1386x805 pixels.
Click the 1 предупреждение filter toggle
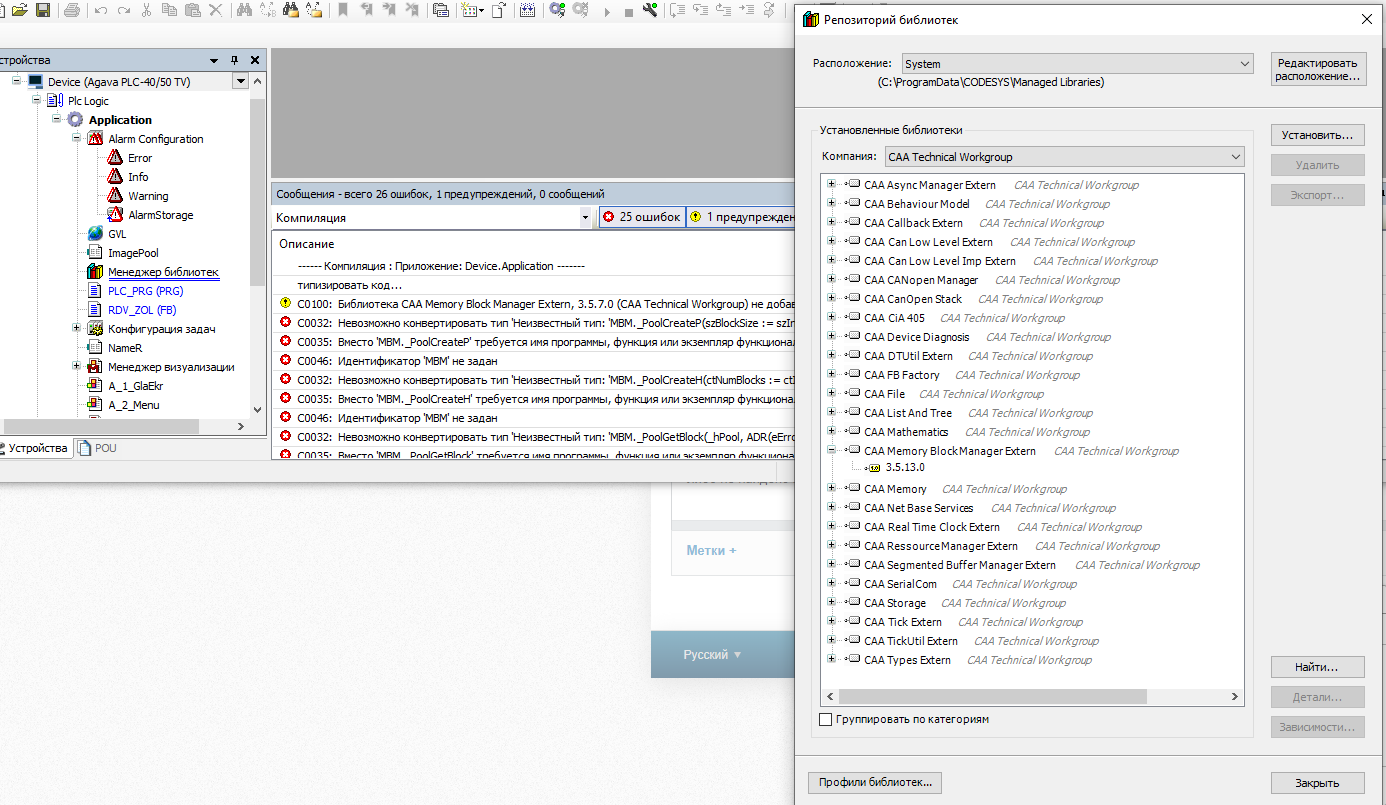(741, 217)
